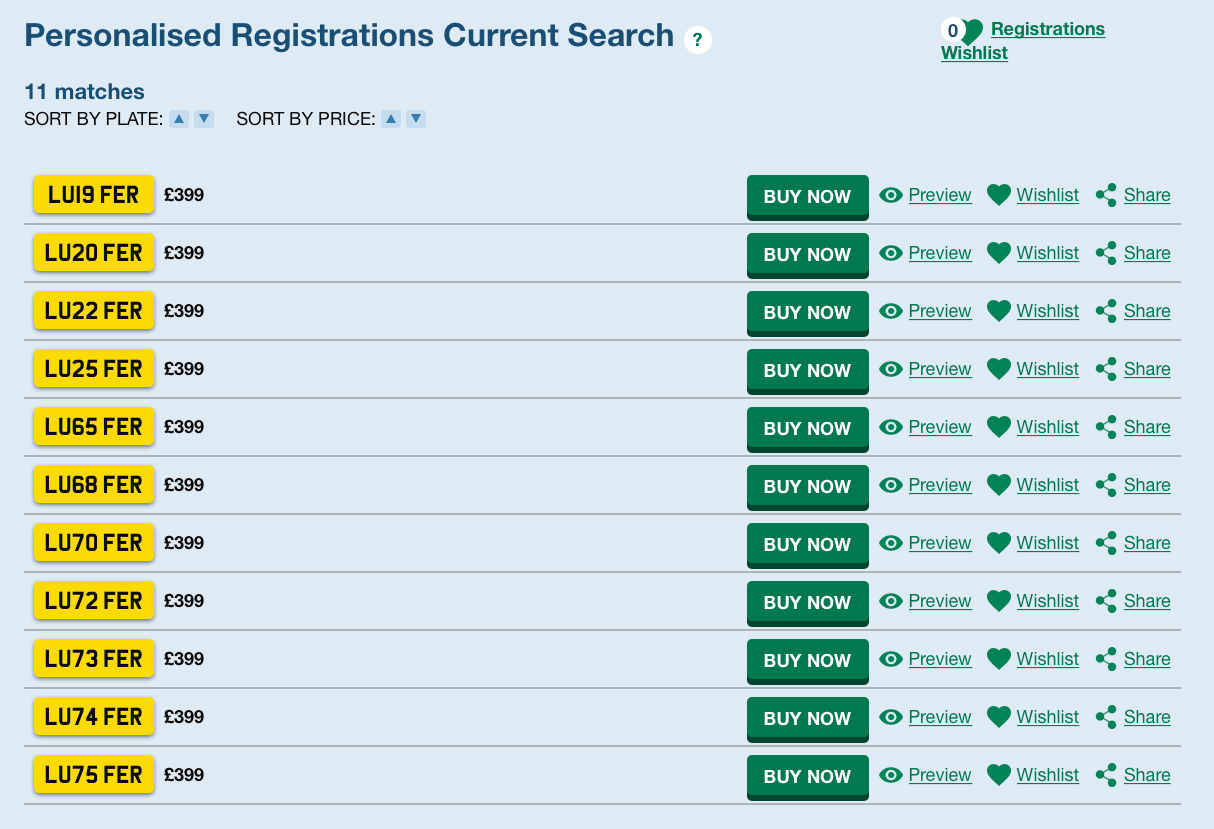Click the heart icon for LU22 FER
This screenshot has width=1214, height=829.
coord(999,311)
